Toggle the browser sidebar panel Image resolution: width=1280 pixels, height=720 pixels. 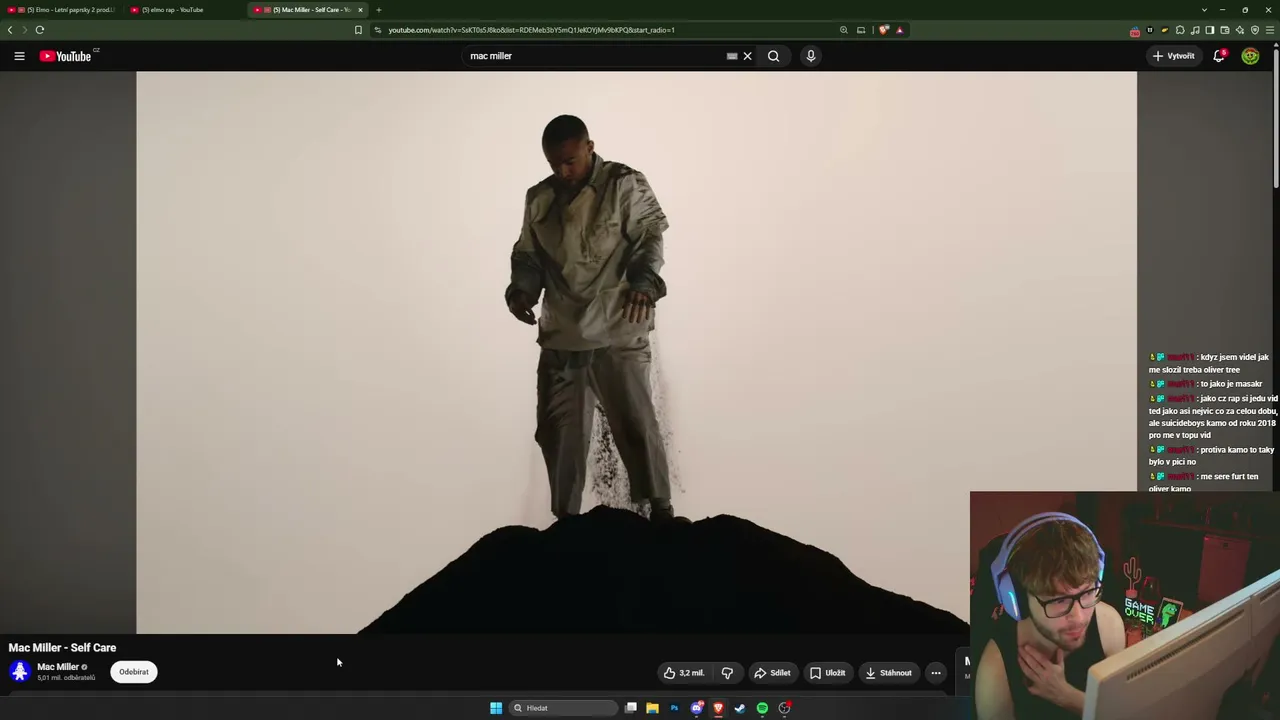pyautogui.click(x=1210, y=30)
